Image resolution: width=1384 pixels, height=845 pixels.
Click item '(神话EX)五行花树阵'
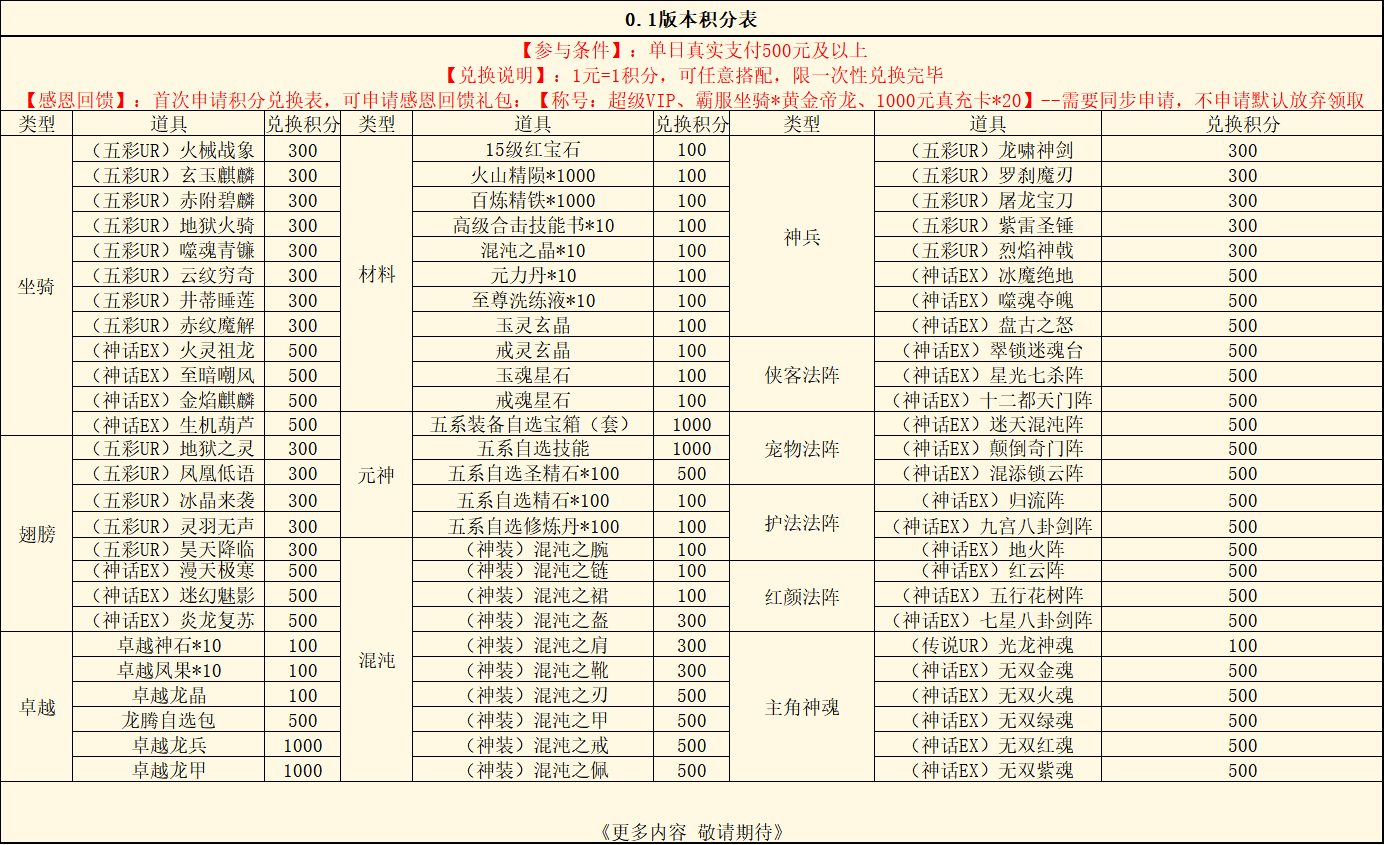tap(988, 595)
